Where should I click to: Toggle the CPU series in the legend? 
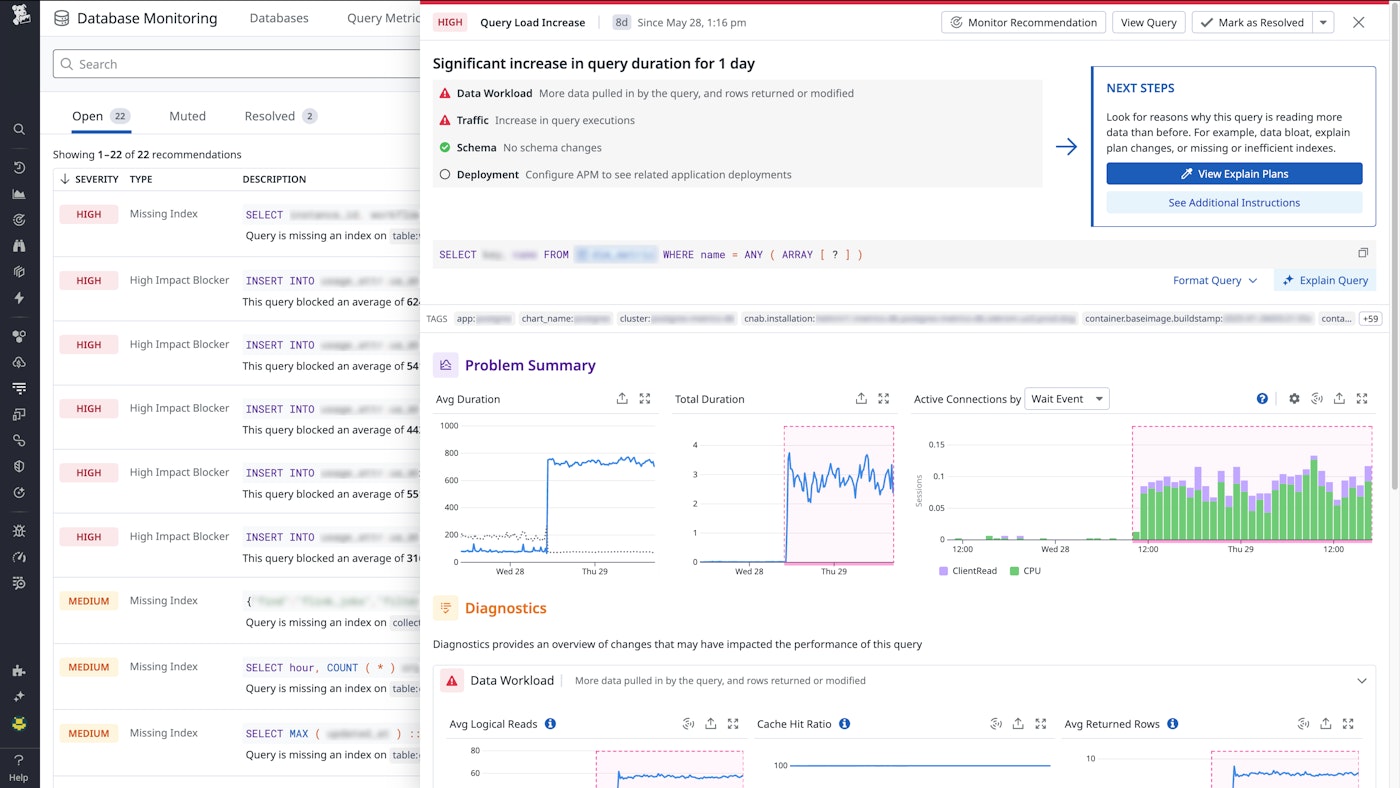pos(1025,571)
